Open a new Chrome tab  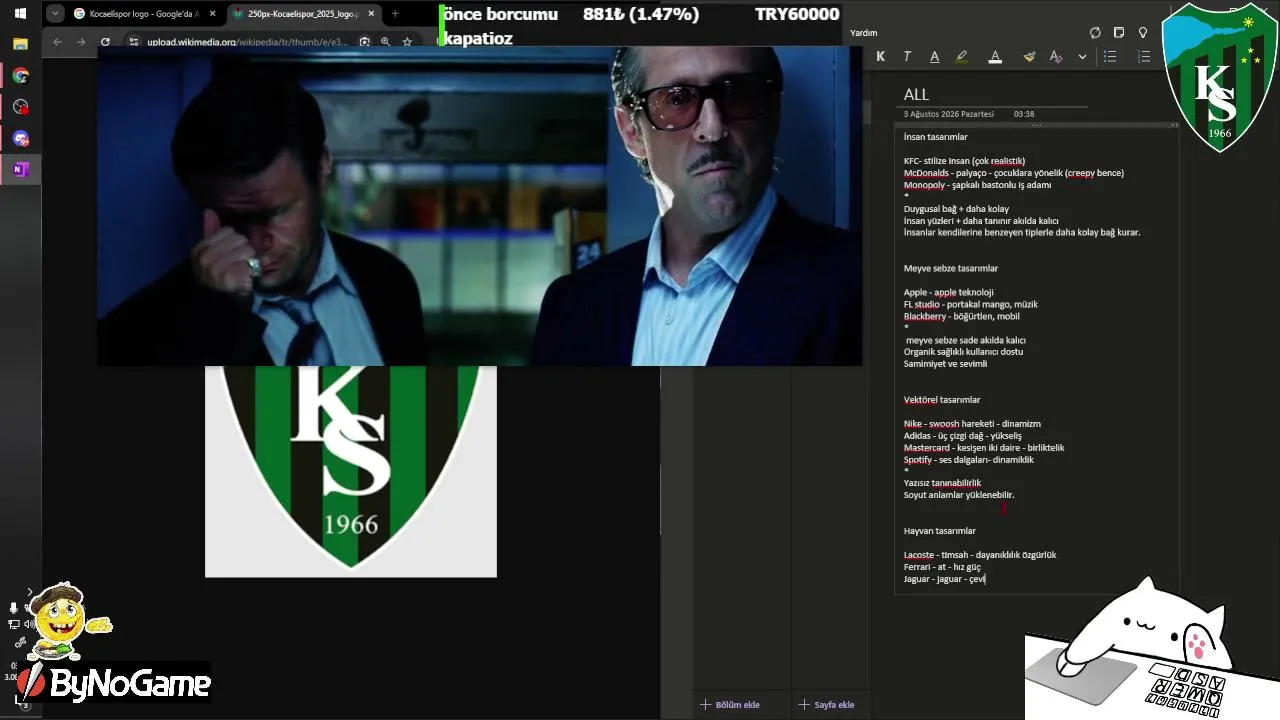tap(395, 14)
